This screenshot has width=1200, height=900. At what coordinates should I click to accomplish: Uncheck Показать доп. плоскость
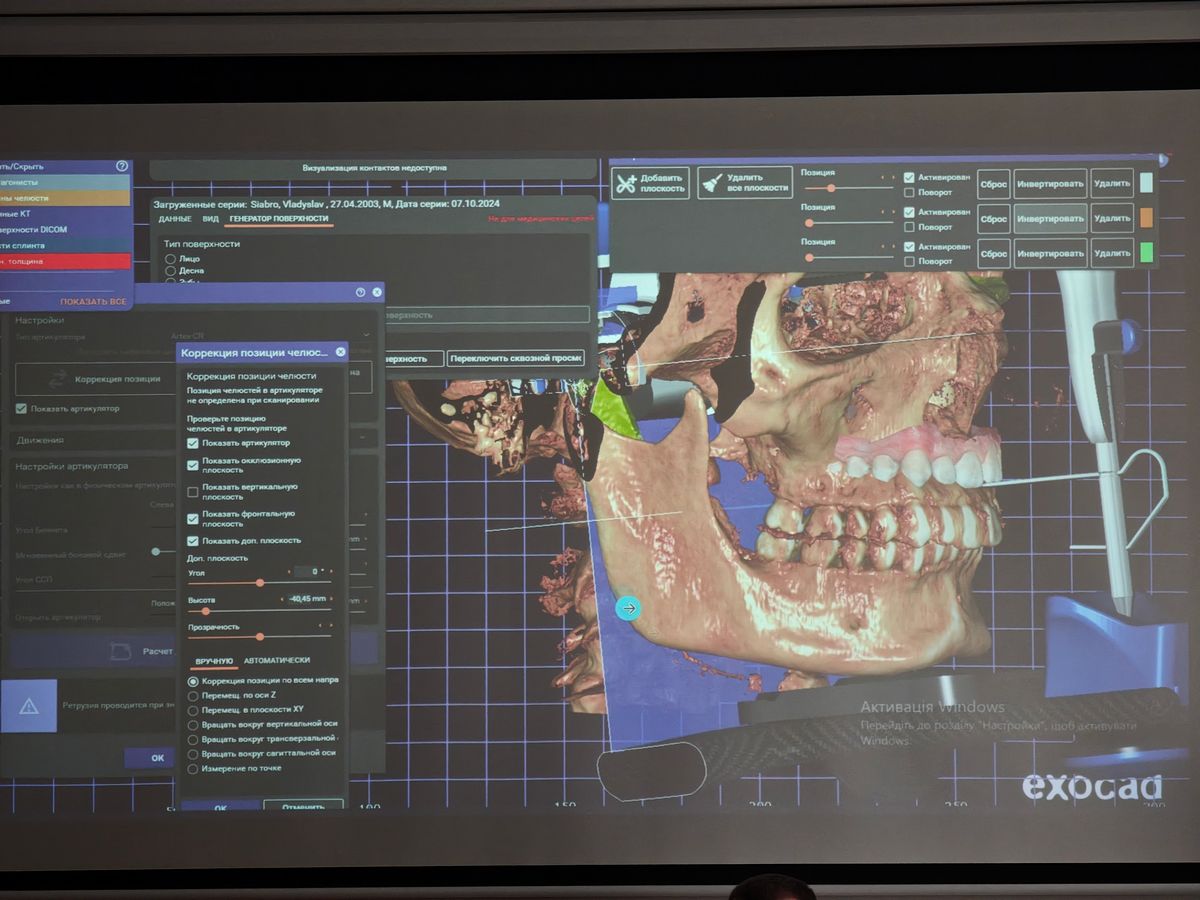click(x=193, y=541)
